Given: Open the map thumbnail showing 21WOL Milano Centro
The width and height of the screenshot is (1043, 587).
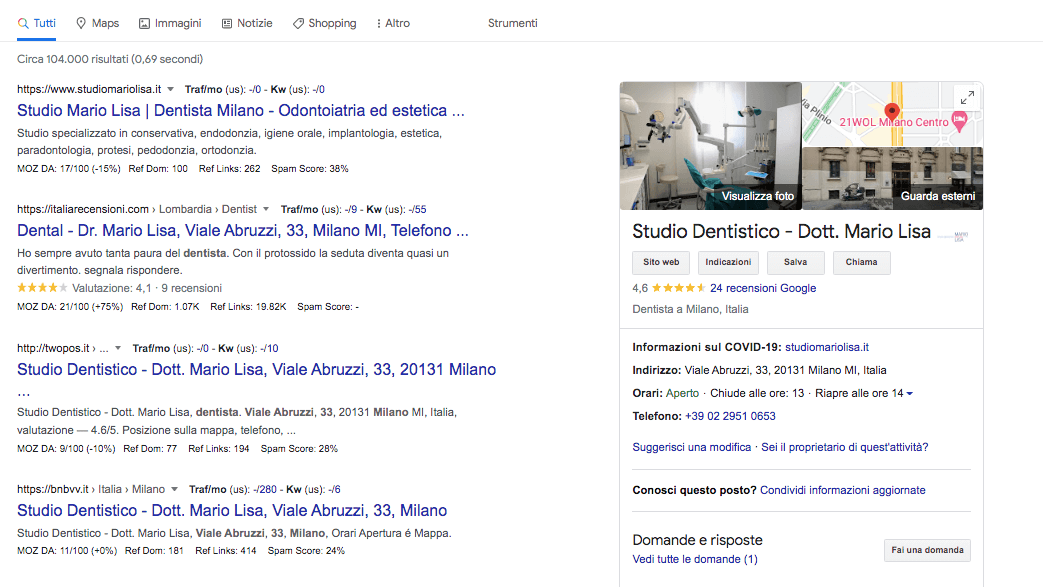Looking at the screenshot, I should point(893,114).
